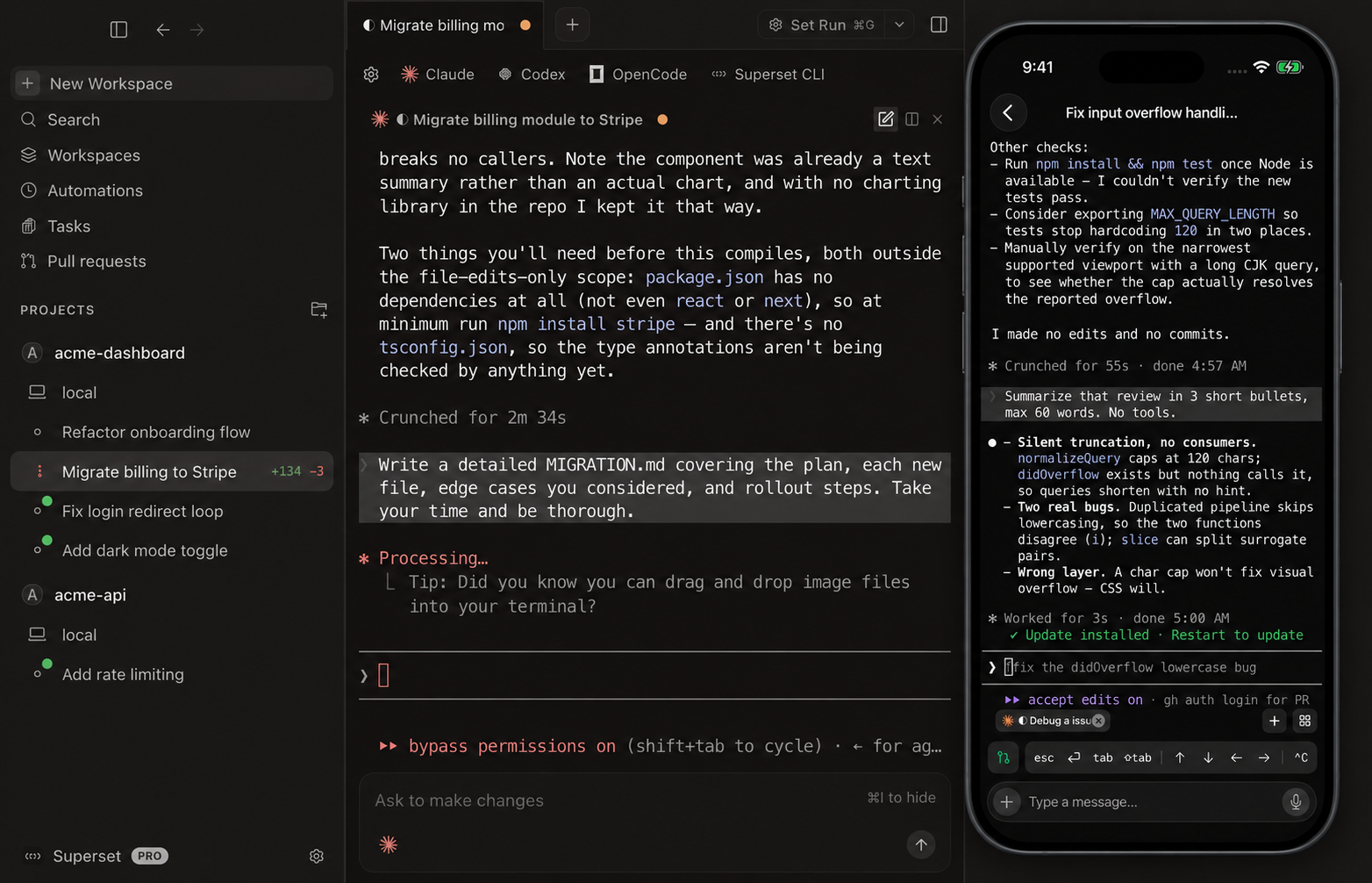Select the OpenCode agent tab
The height and width of the screenshot is (883, 1372).
(638, 75)
